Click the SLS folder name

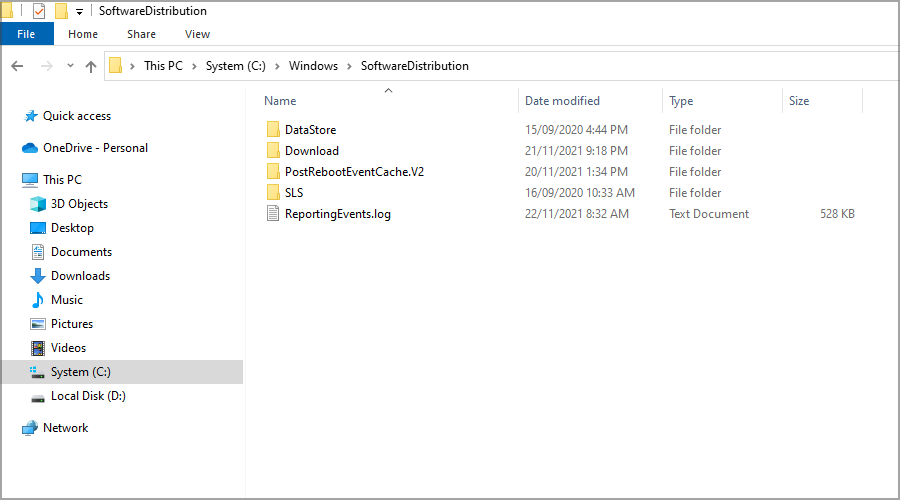click(294, 193)
